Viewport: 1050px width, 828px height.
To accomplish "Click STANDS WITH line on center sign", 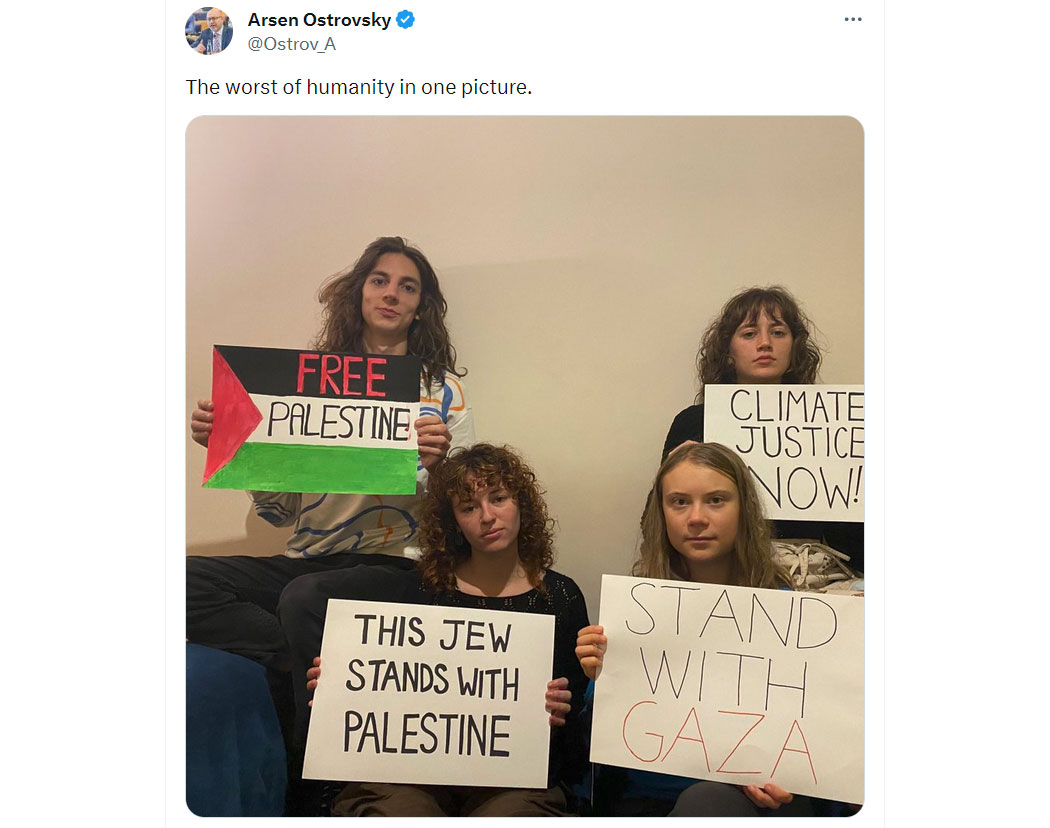I will tap(433, 679).
